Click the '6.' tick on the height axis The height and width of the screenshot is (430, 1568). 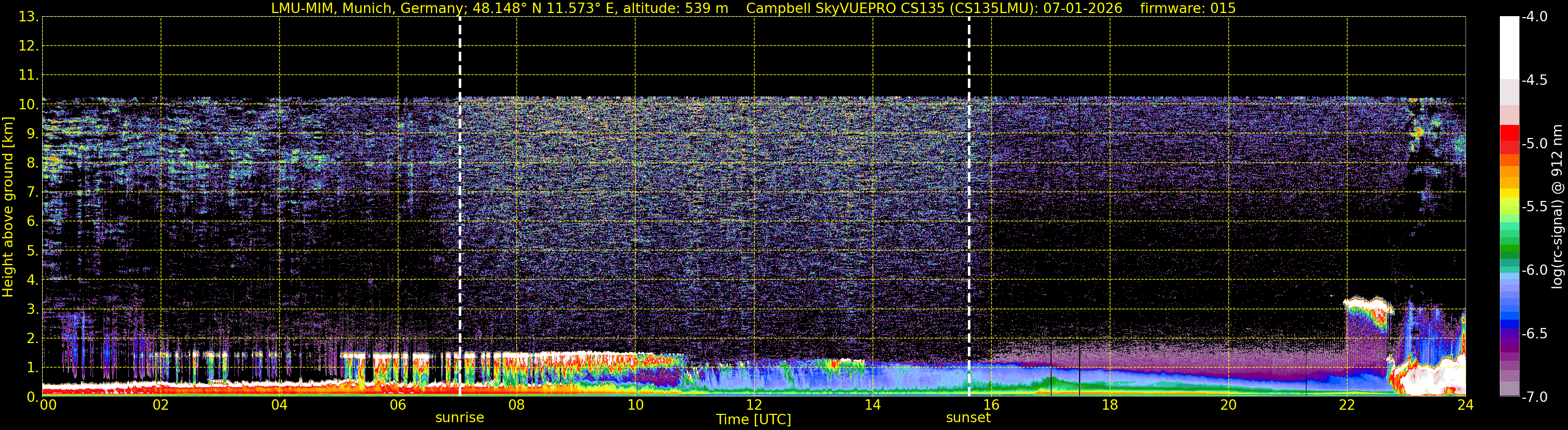tap(32, 221)
